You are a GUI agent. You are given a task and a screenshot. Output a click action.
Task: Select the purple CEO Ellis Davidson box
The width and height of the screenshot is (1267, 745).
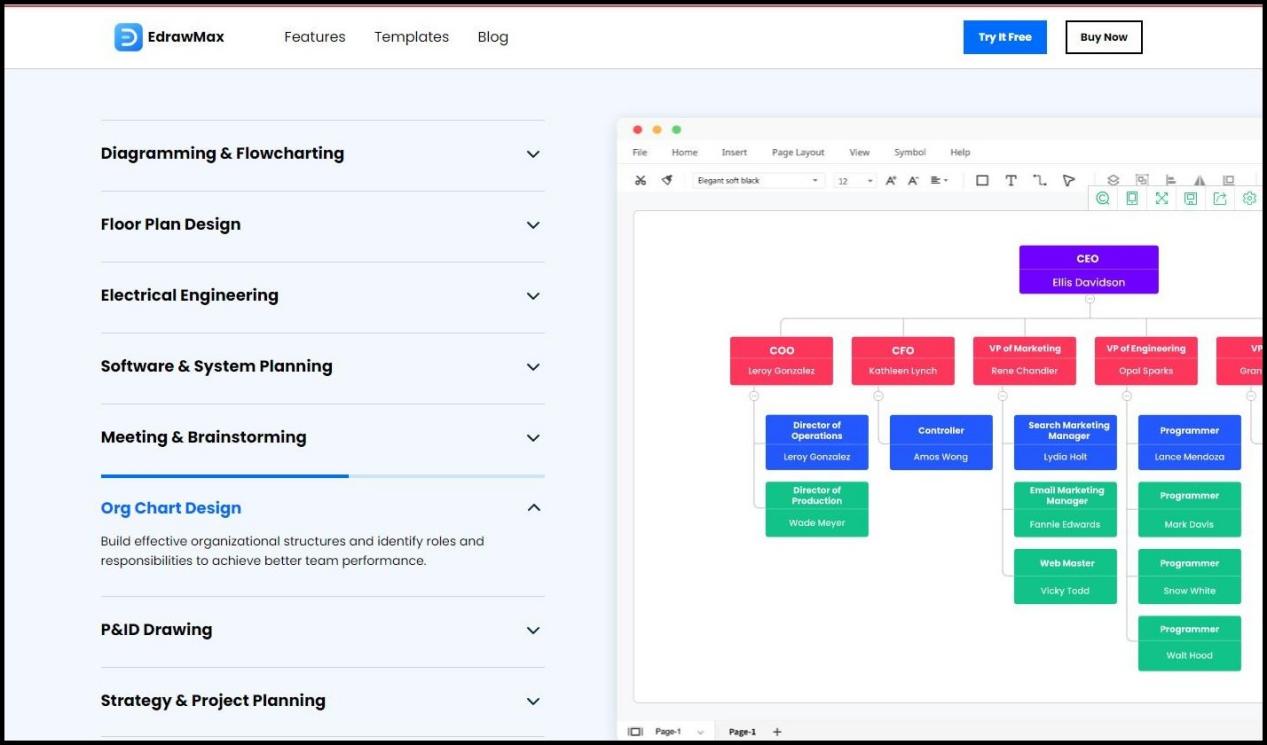click(x=1088, y=270)
